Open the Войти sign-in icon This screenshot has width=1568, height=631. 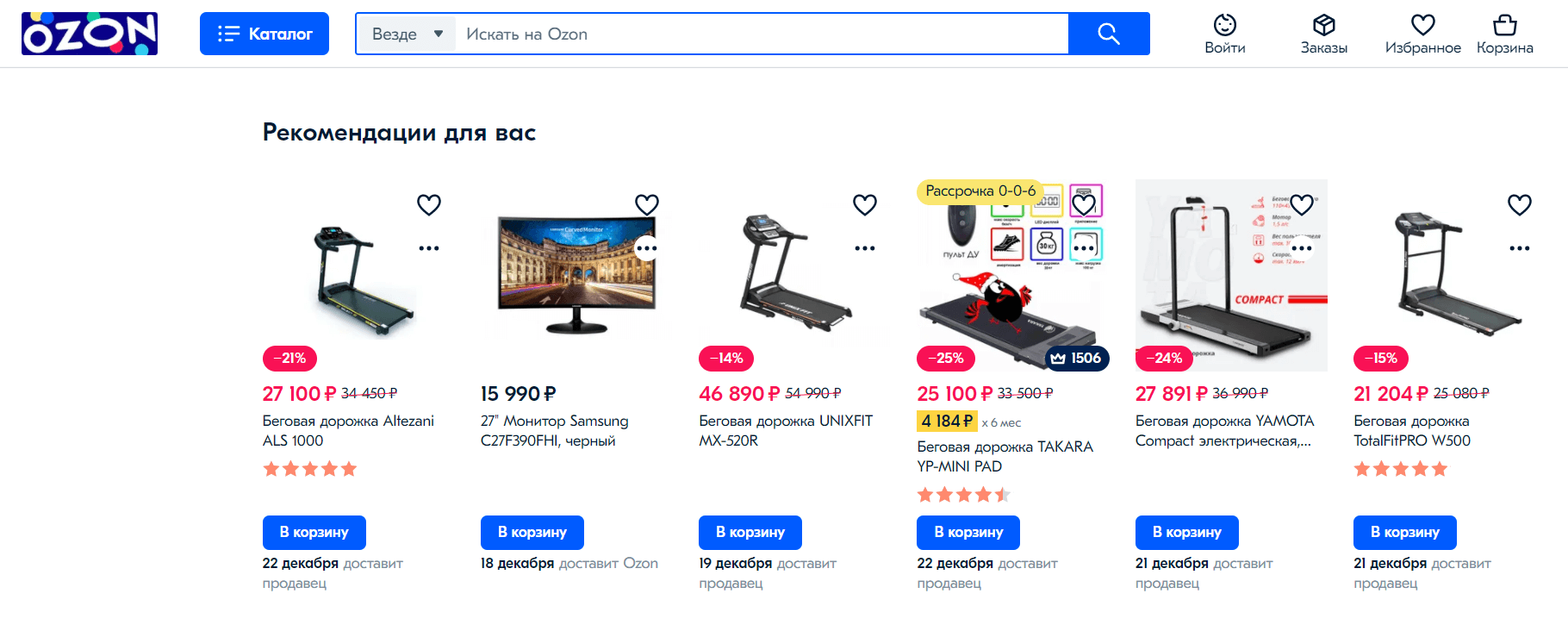pos(1224,34)
